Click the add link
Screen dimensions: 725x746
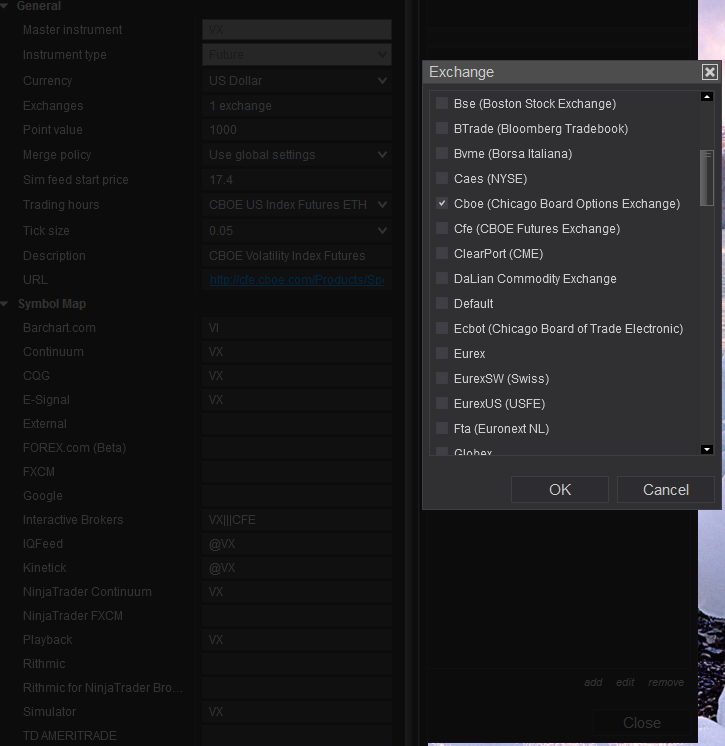[x=593, y=682]
